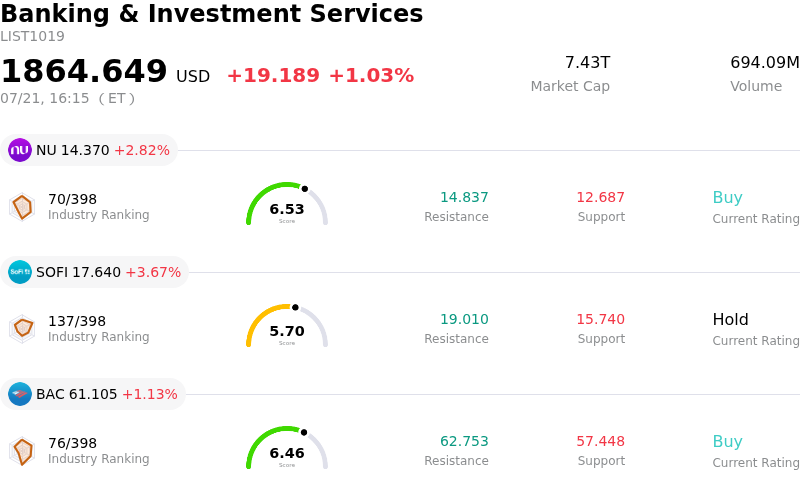Image resolution: width=800 pixels, height=488 pixels.
Task: Select BAC Buy current rating
Action: point(728,441)
